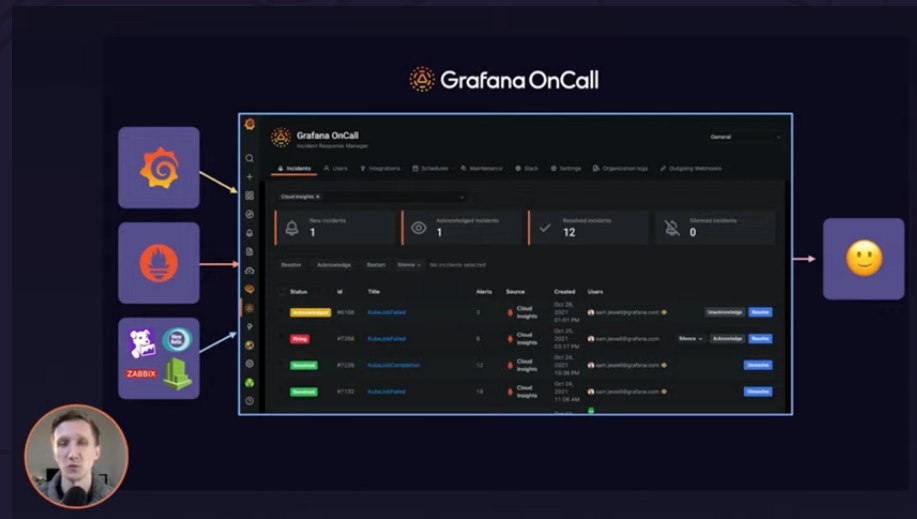Click the Restart button above table
The width and height of the screenshot is (917, 519).
point(376,265)
